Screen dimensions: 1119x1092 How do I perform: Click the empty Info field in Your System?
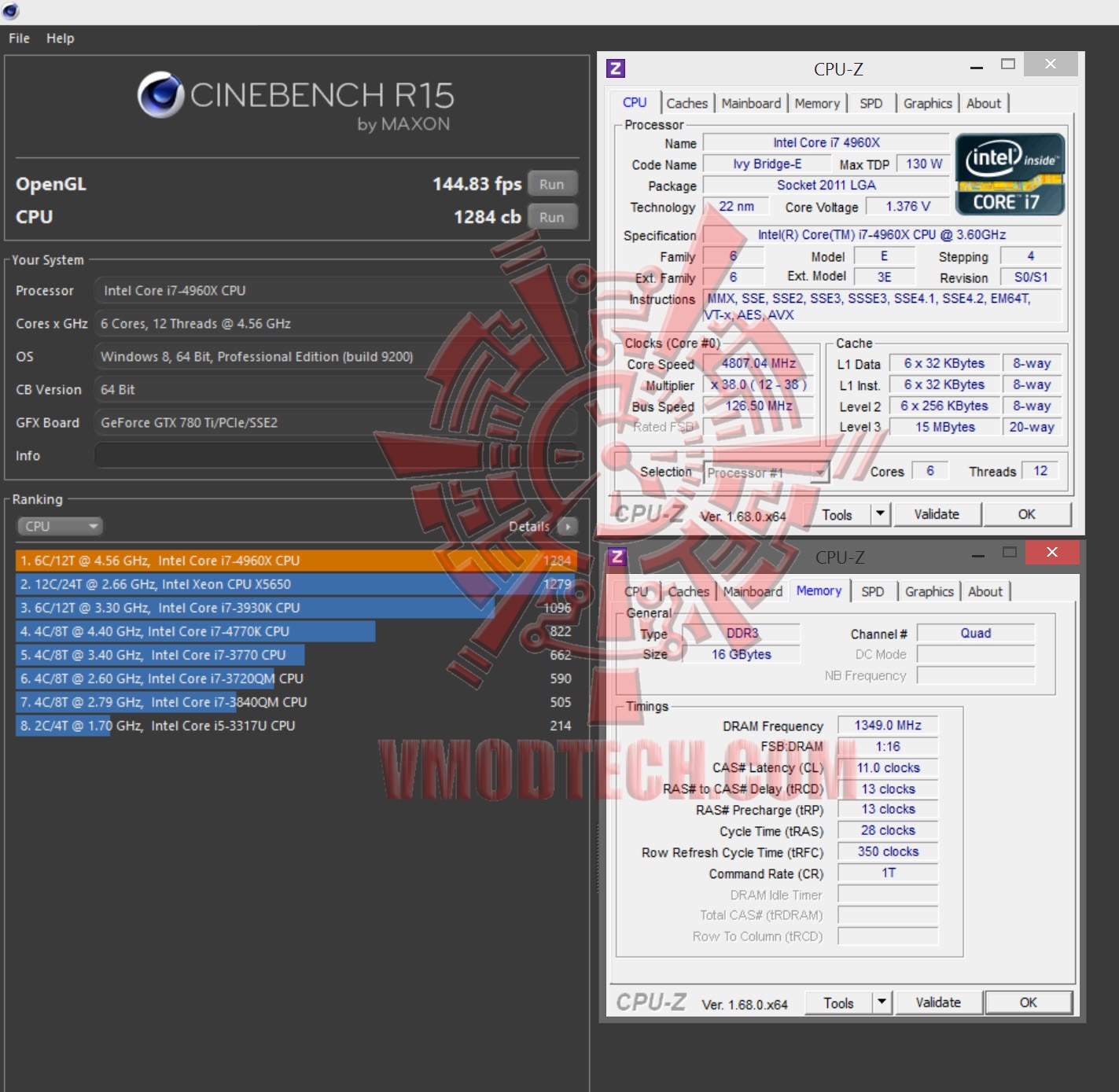pyautogui.click(x=336, y=455)
